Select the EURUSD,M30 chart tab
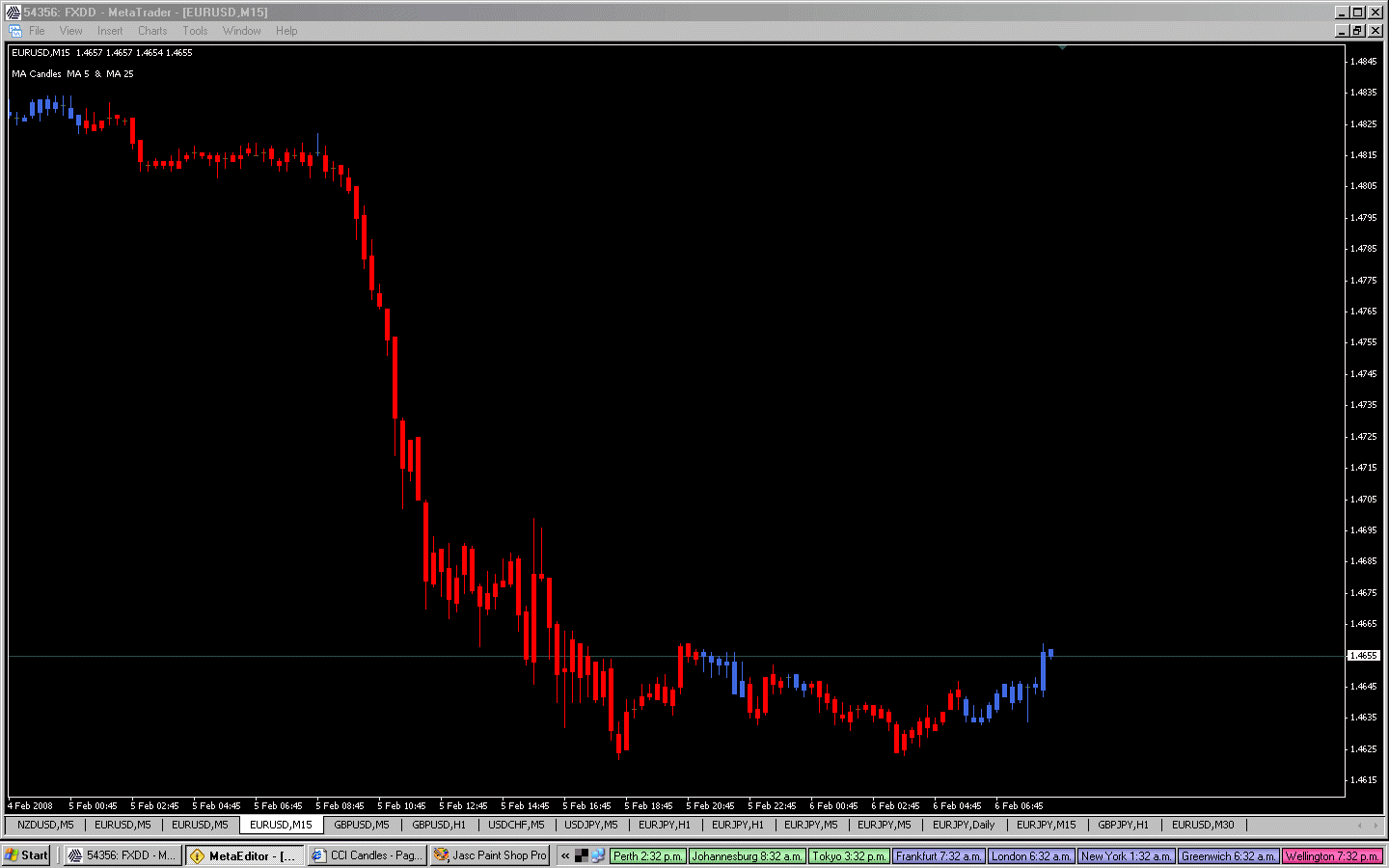 pyautogui.click(x=1202, y=825)
